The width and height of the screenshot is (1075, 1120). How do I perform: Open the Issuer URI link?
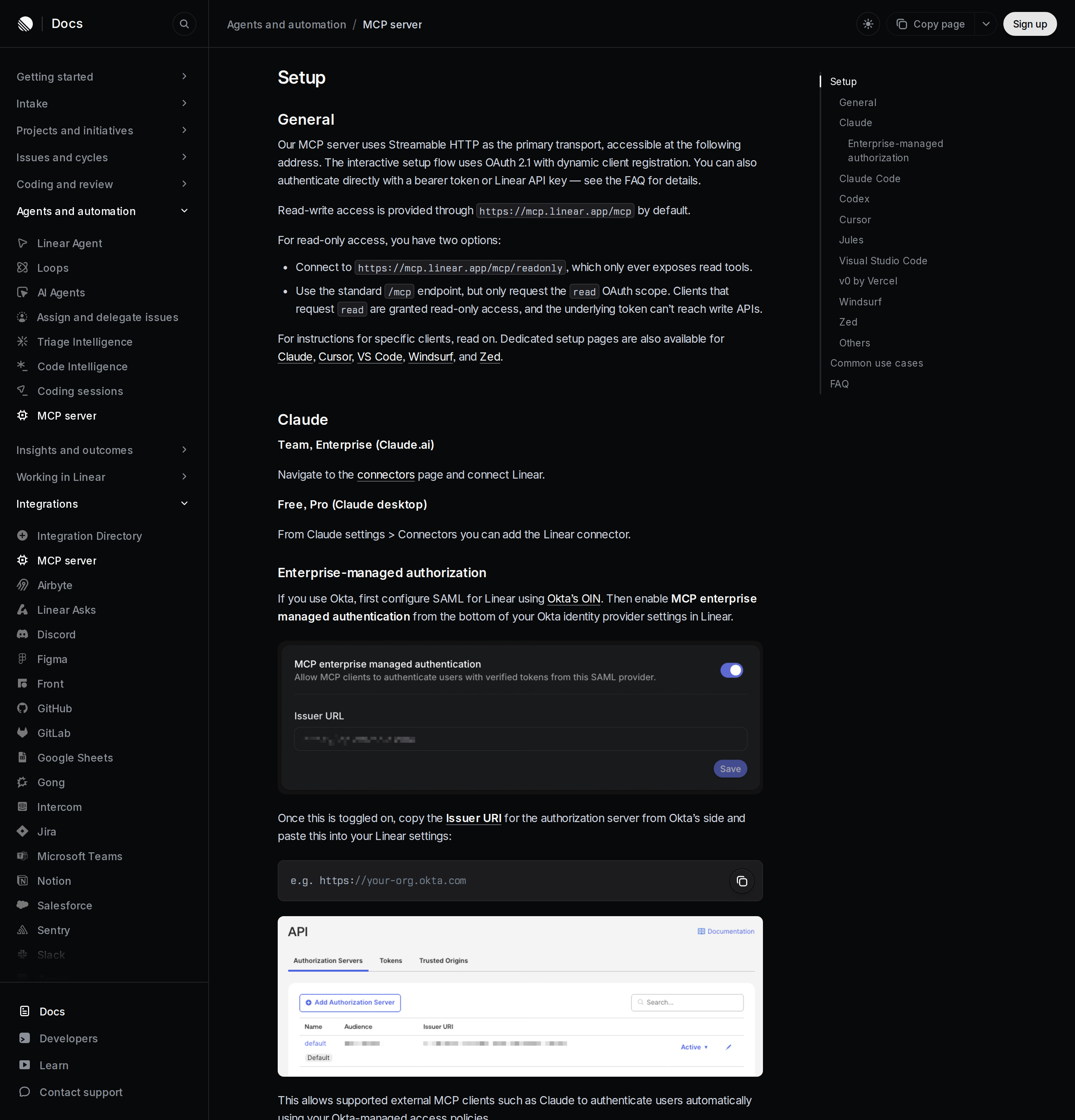(x=474, y=818)
